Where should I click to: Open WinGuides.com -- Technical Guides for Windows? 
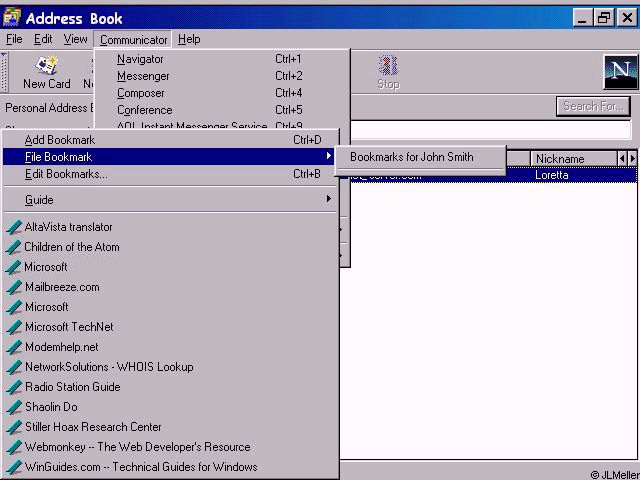coord(141,467)
